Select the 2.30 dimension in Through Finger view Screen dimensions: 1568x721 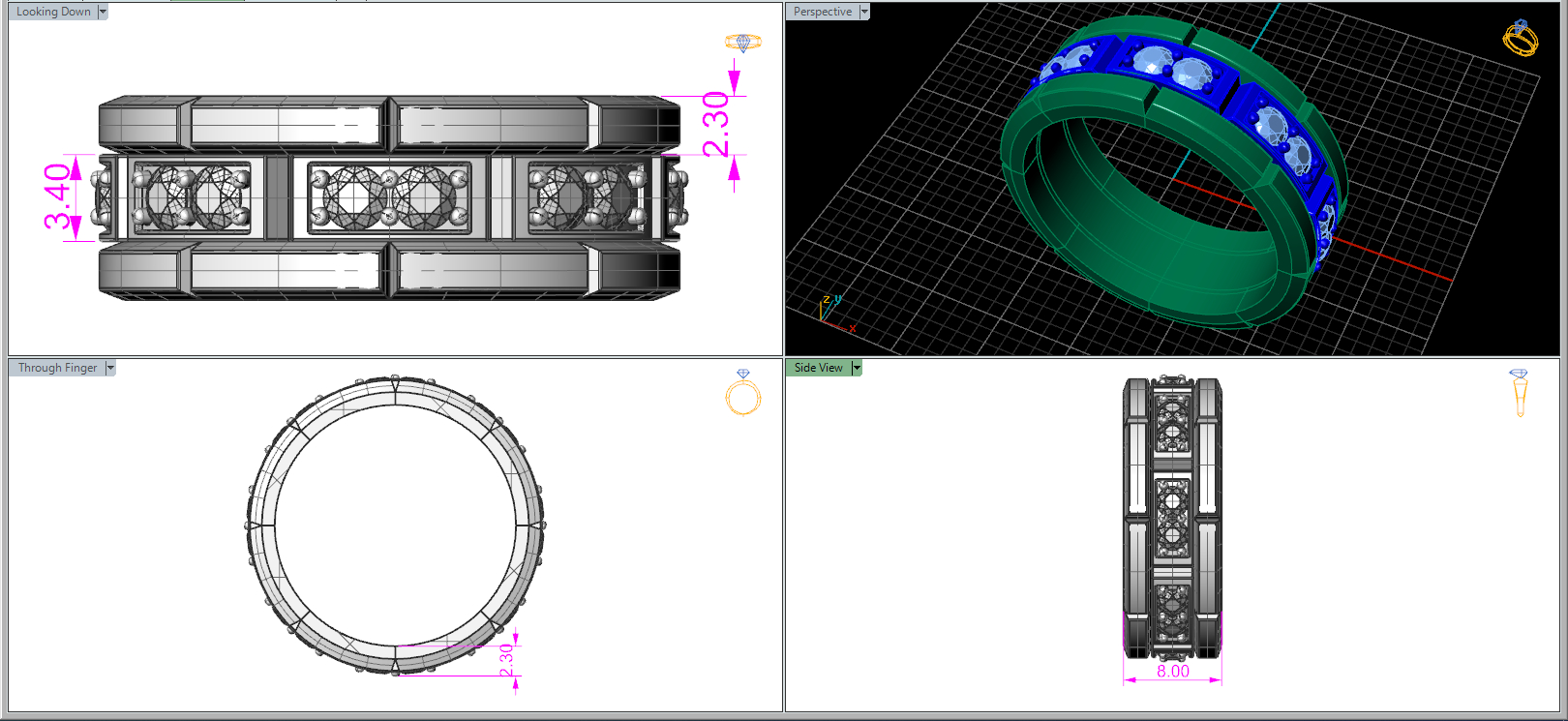506,659
